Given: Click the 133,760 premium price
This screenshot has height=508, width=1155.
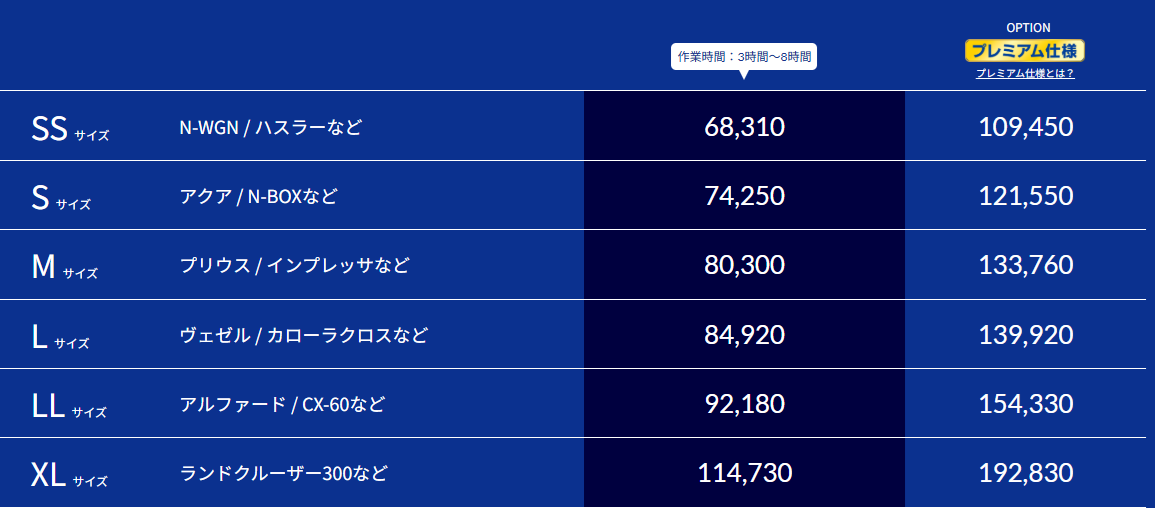Looking at the screenshot, I should [x=1026, y=265].
